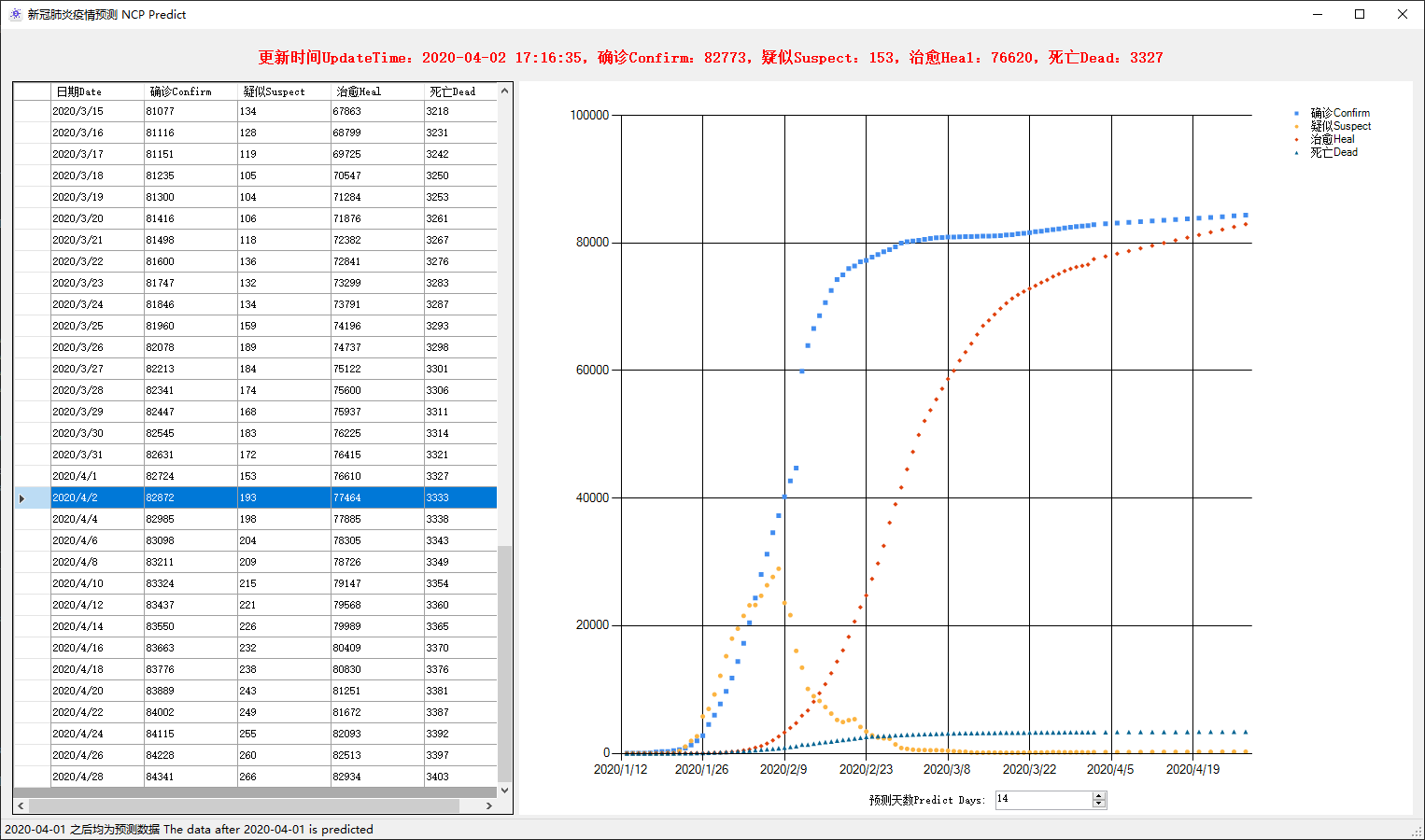Image resolution: width=1425 pixels, height=840 pixels.
Task: Click the 死亡Dead column header
Action: [x=460, y=91]
